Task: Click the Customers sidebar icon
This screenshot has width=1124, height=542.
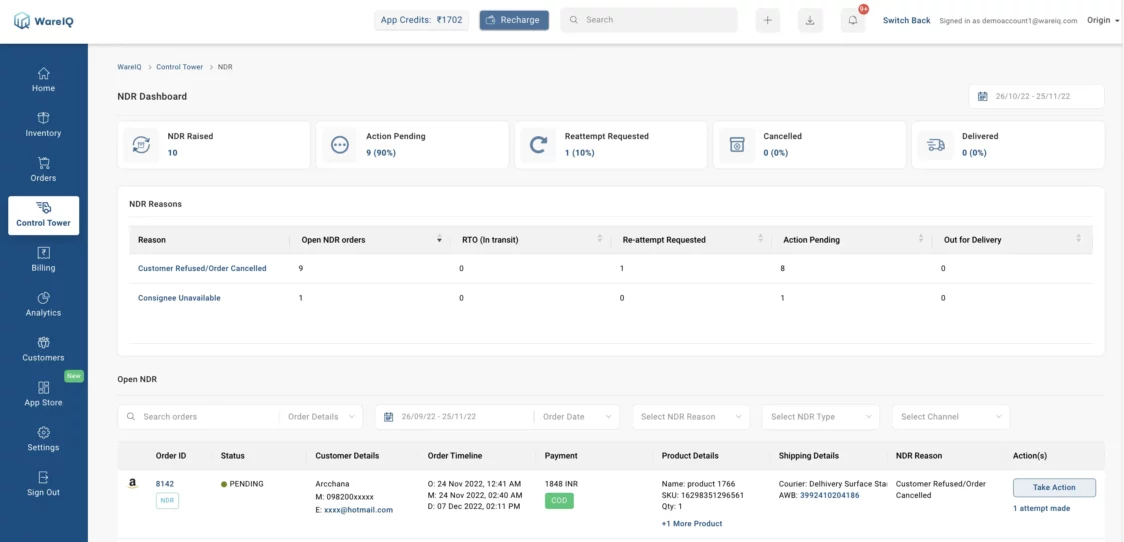Action: point(43,343)
